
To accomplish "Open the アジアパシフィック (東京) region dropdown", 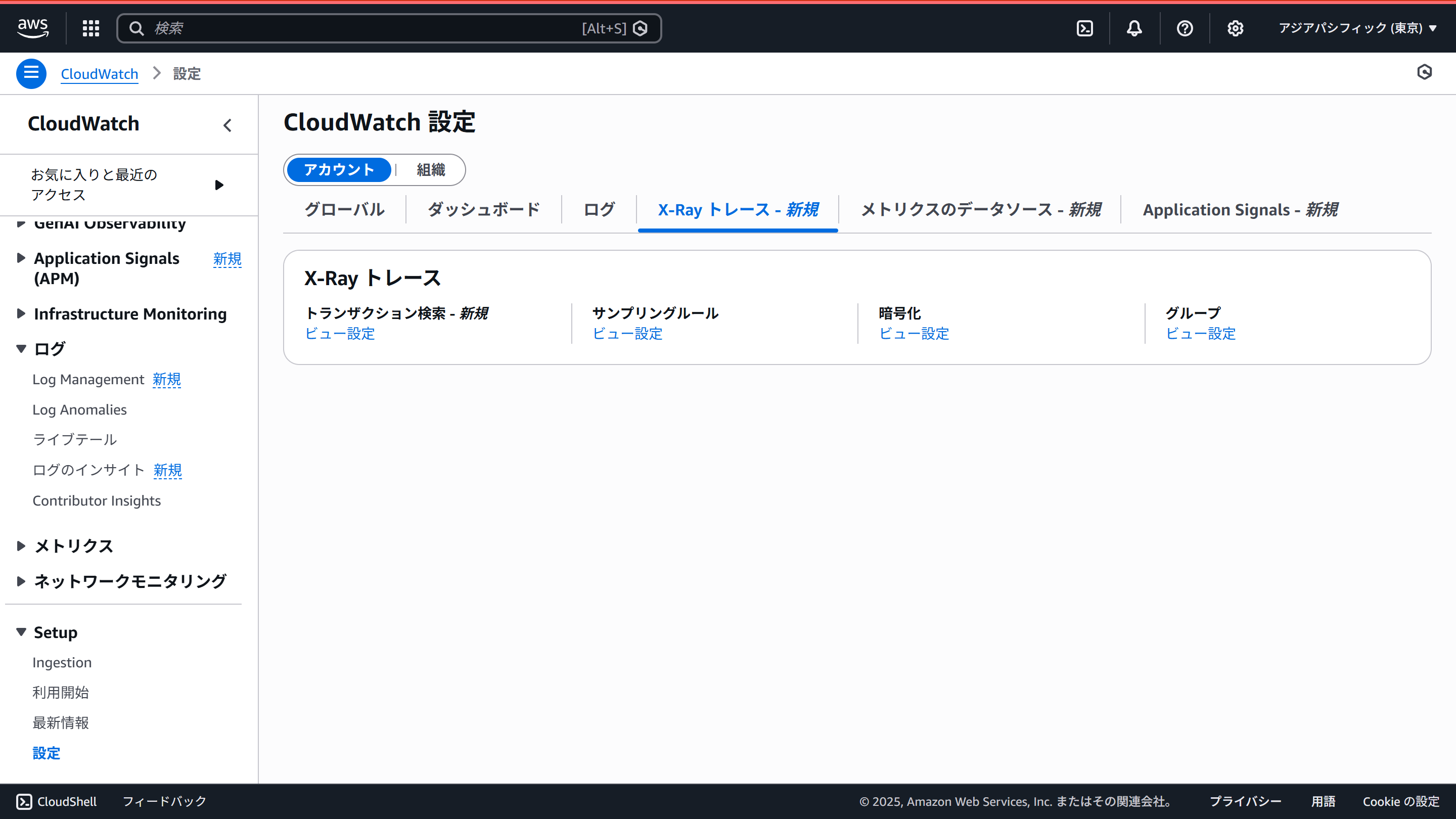I will tap(1357, 28).
